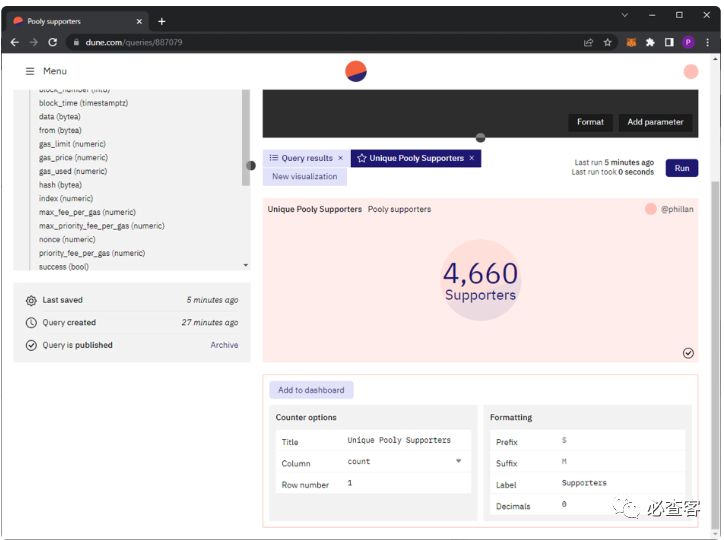
Task: Click the address bar URL
Action: pos(134,42)
